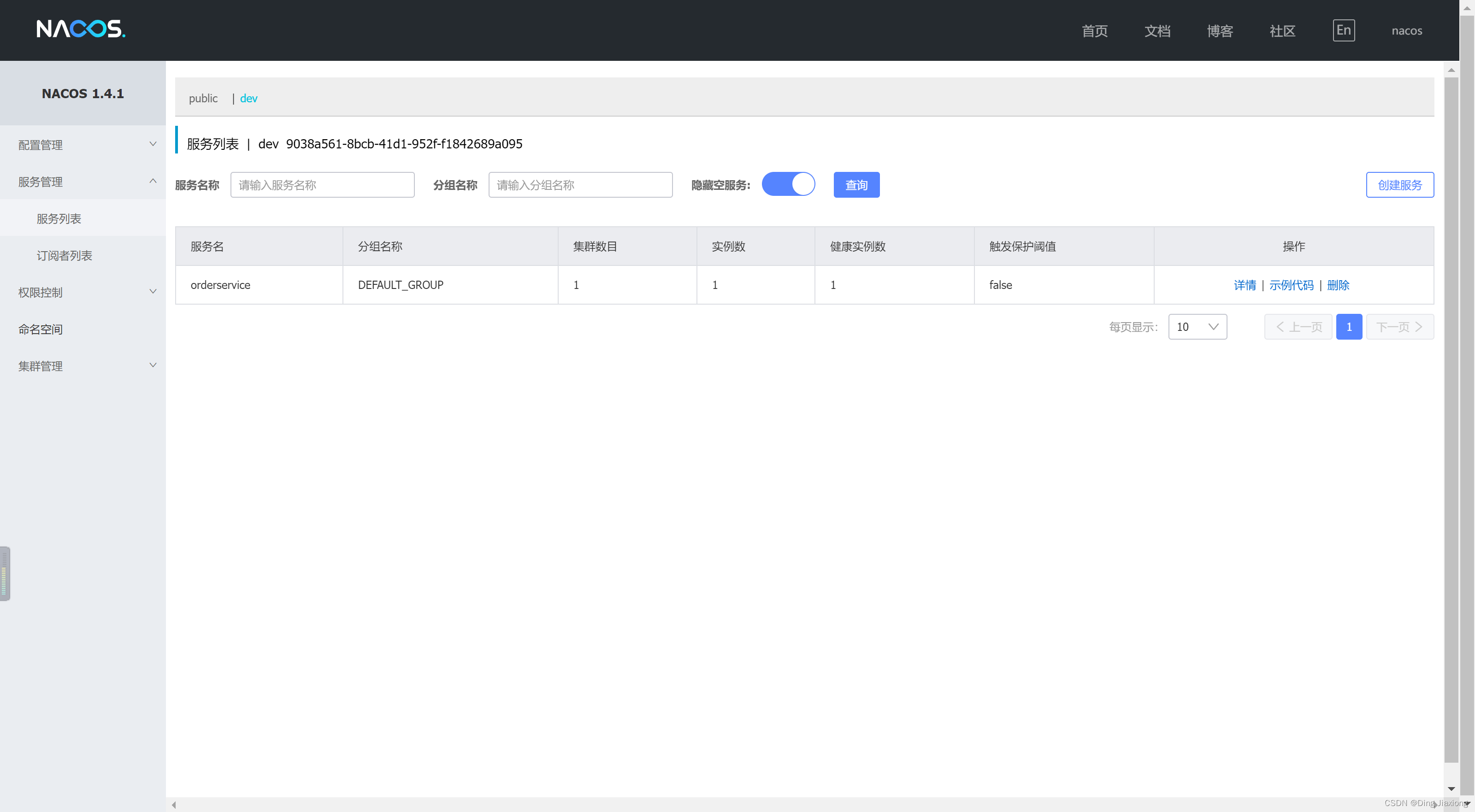Toggle the hide empty services switch

pyautogui.click(x=788, y=184)
